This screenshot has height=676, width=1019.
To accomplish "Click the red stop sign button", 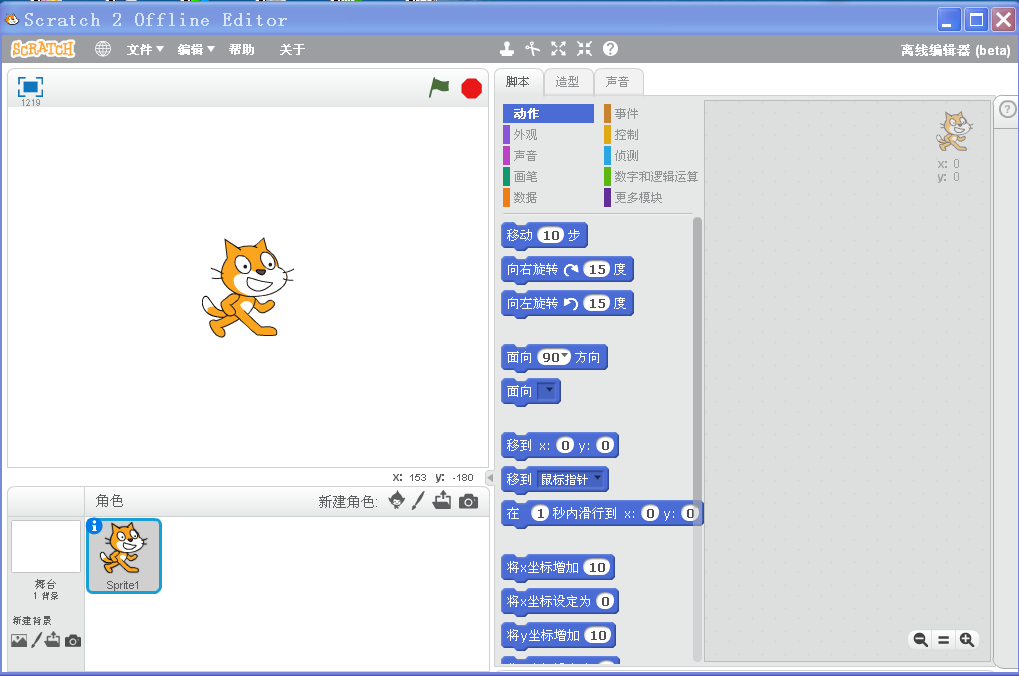I will tap(471, 88).
